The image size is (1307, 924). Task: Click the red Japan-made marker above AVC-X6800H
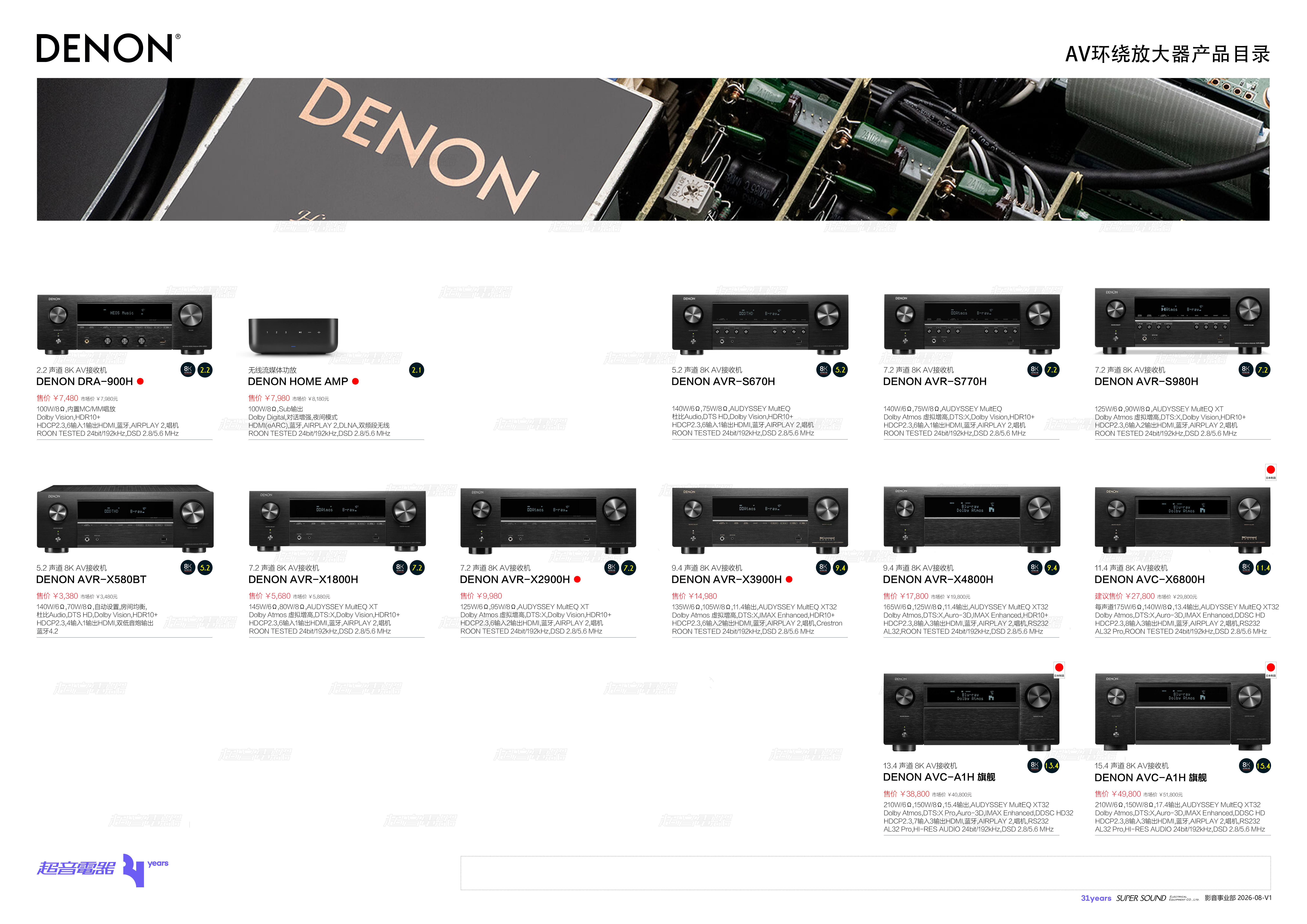[1270, 472]
